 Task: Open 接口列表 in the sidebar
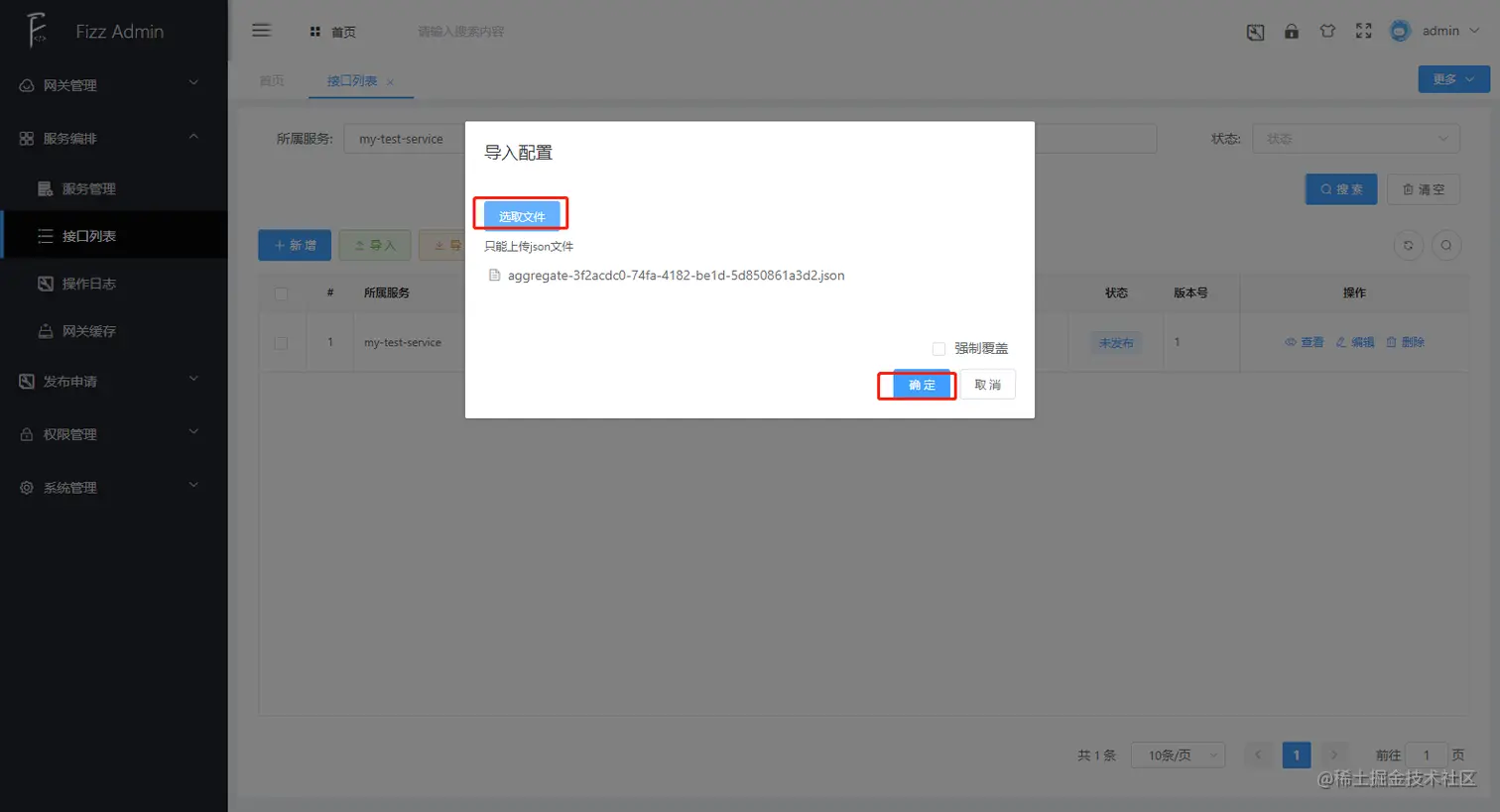pyautogui.click(x=114, y=236)
